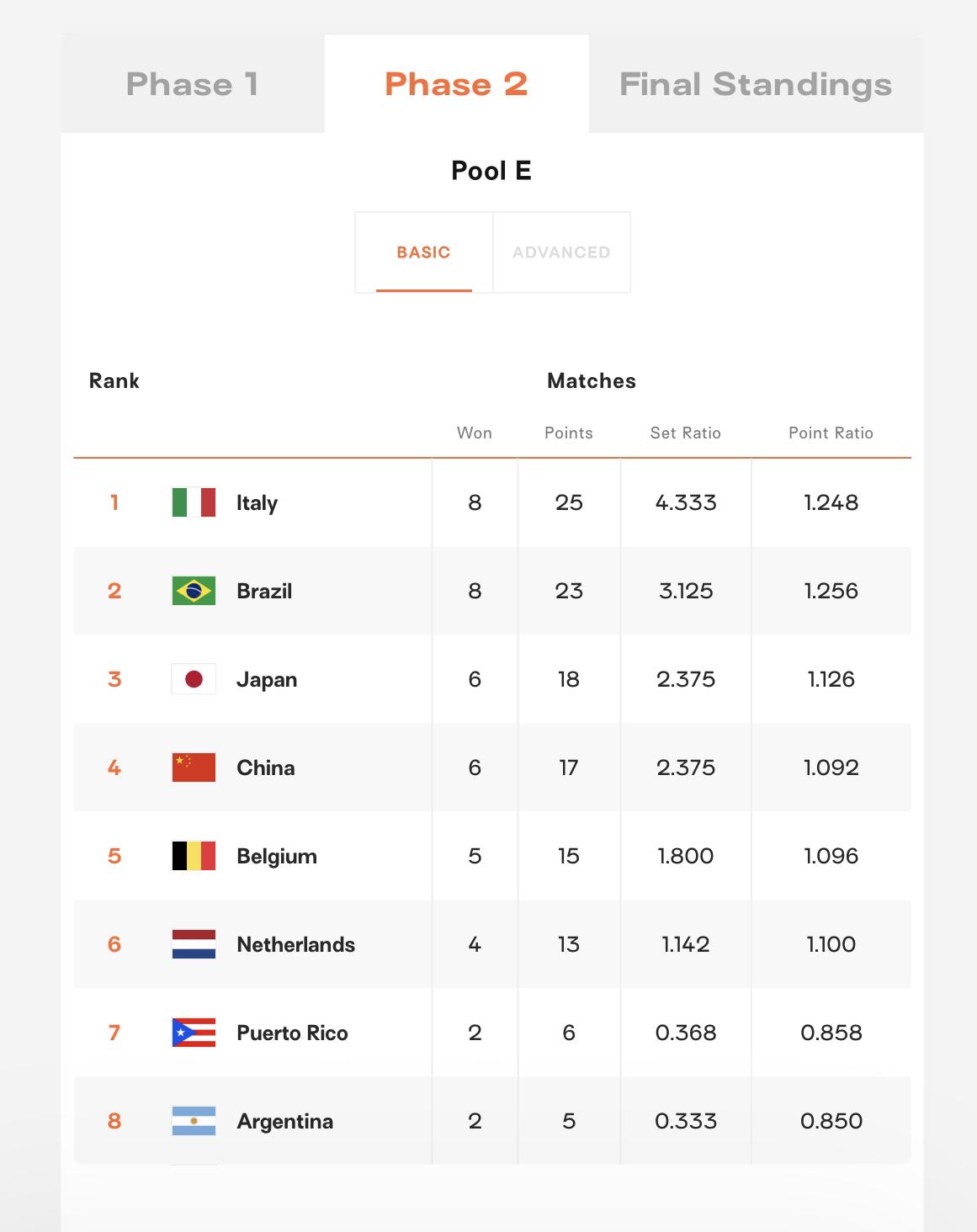
Task: Switch to the Phase 1 tab
Action: point(193,84)
